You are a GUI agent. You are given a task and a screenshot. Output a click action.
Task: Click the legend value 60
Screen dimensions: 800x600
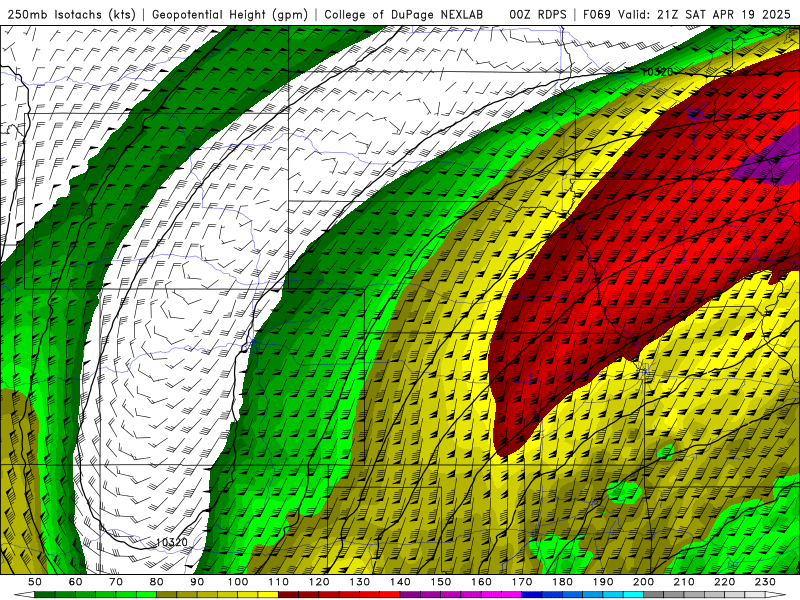coord(76,582)
